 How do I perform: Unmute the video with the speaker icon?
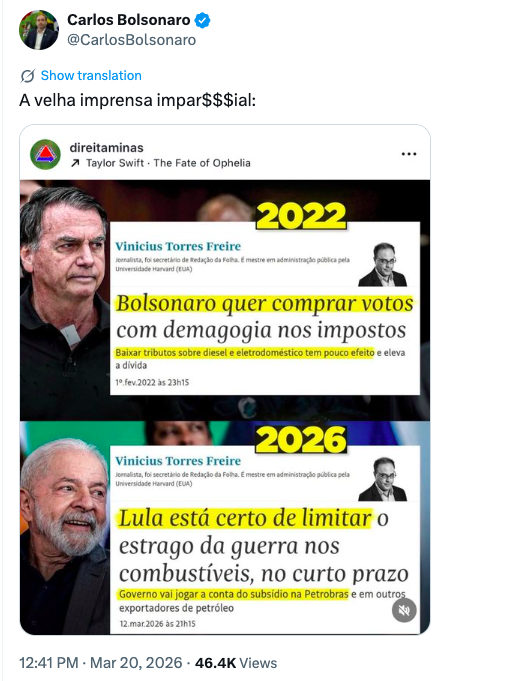(x=404, y=610)
